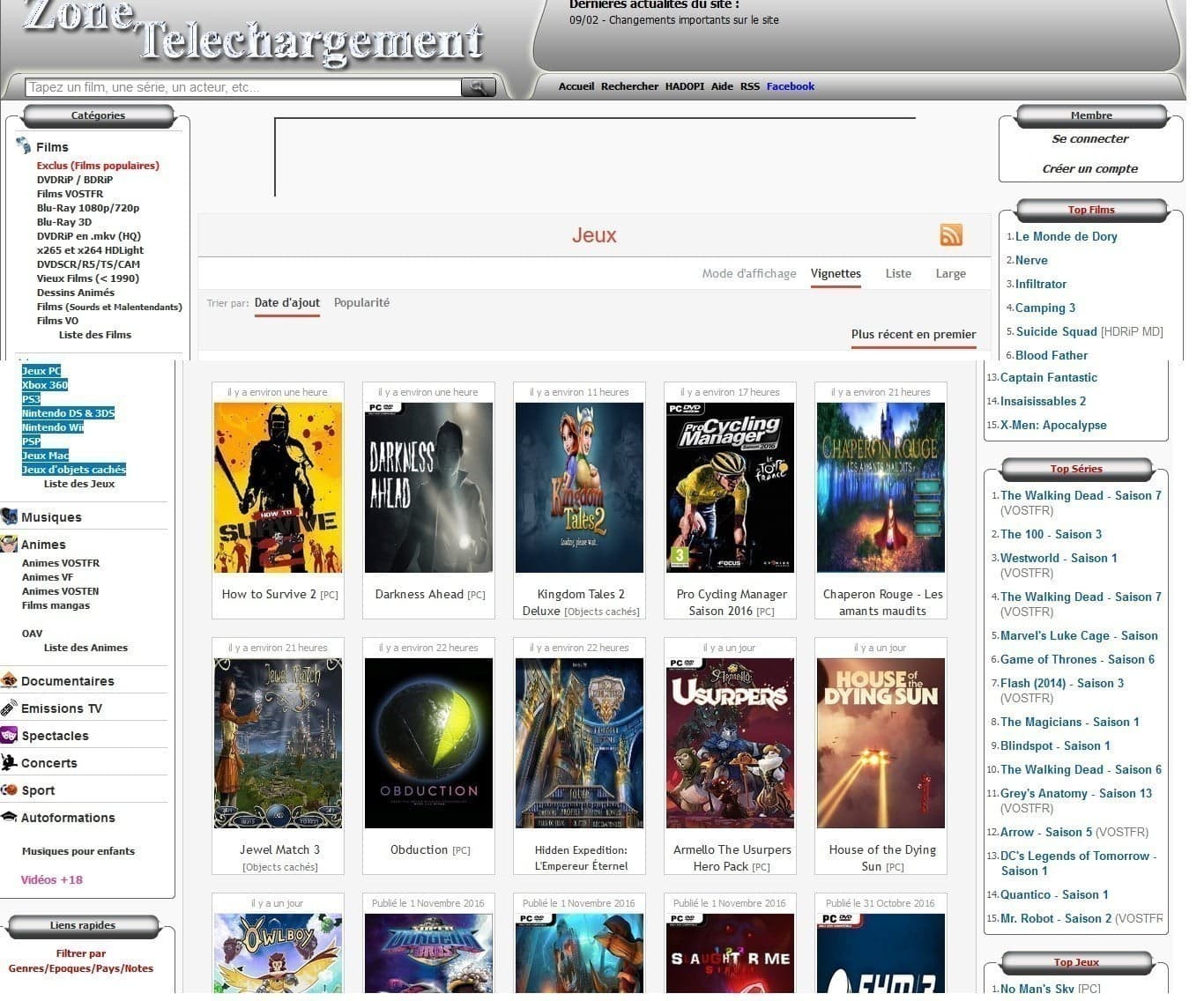Click Se connecter in Membre box
The width and height of the screenshot is (1204, 1001).
point(1090,138)
